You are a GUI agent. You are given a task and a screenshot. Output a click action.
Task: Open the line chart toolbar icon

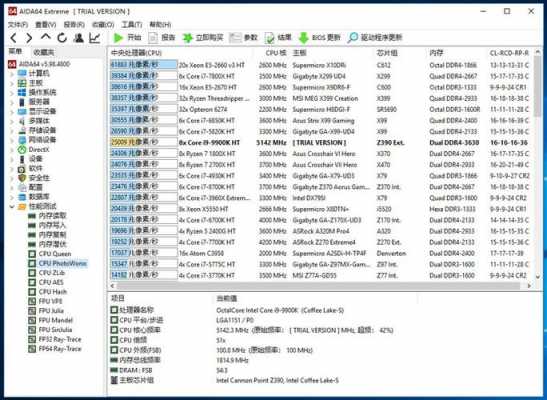pyautogui.click(x=95, y=38)
